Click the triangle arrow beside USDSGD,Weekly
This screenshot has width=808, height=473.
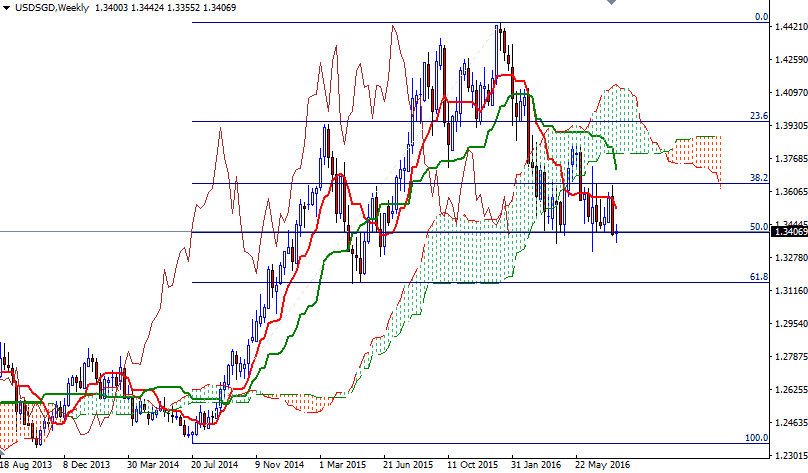pyautogui.click(x=7, y=8)
